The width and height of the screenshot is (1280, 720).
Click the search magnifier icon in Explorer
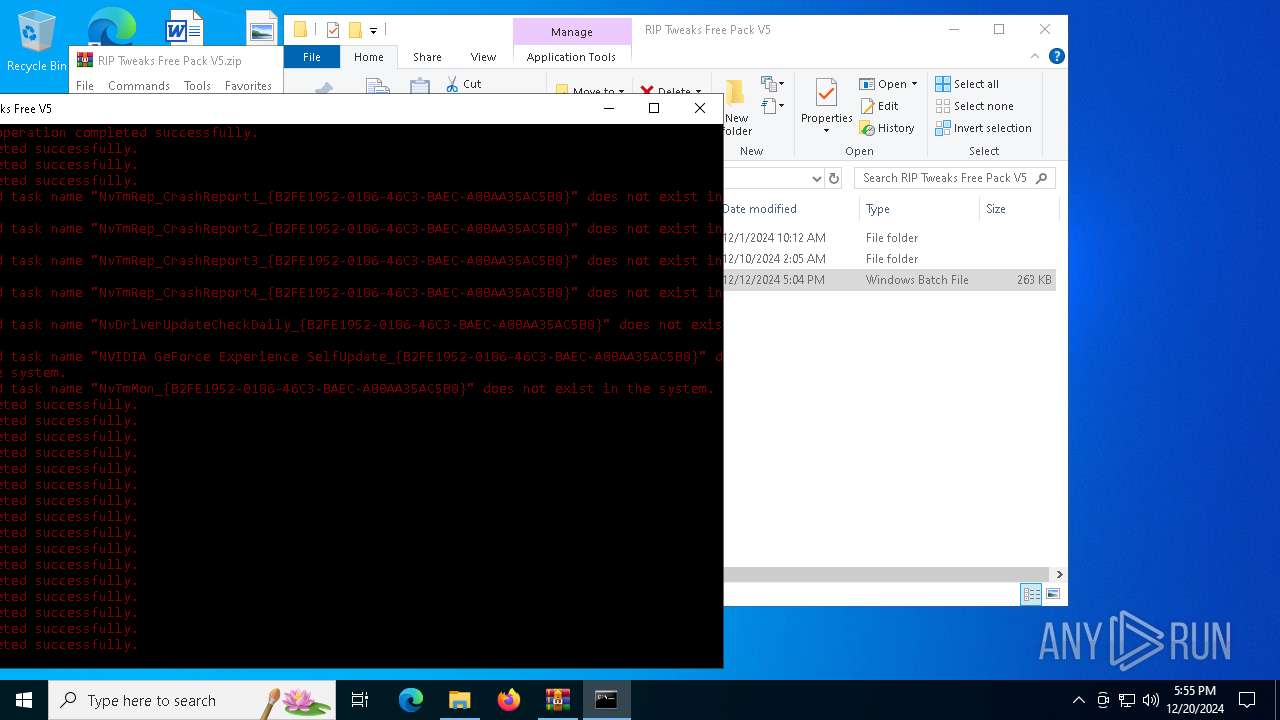click(1041, 178)
